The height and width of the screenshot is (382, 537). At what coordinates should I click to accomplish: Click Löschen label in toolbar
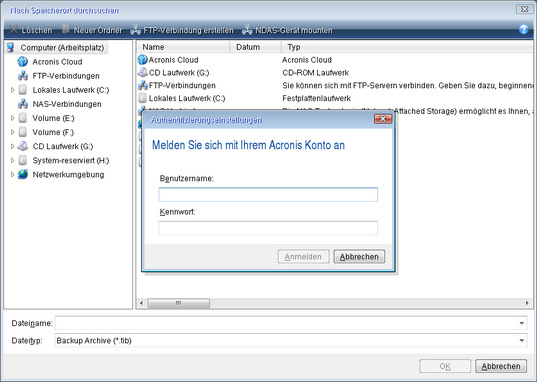coord(37,30)
